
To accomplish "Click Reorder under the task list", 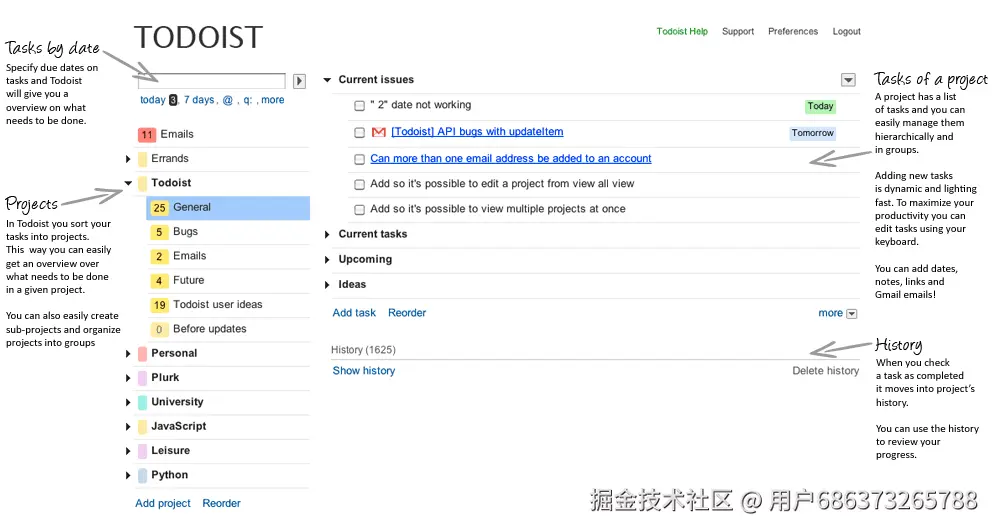I will coord(407,313).
